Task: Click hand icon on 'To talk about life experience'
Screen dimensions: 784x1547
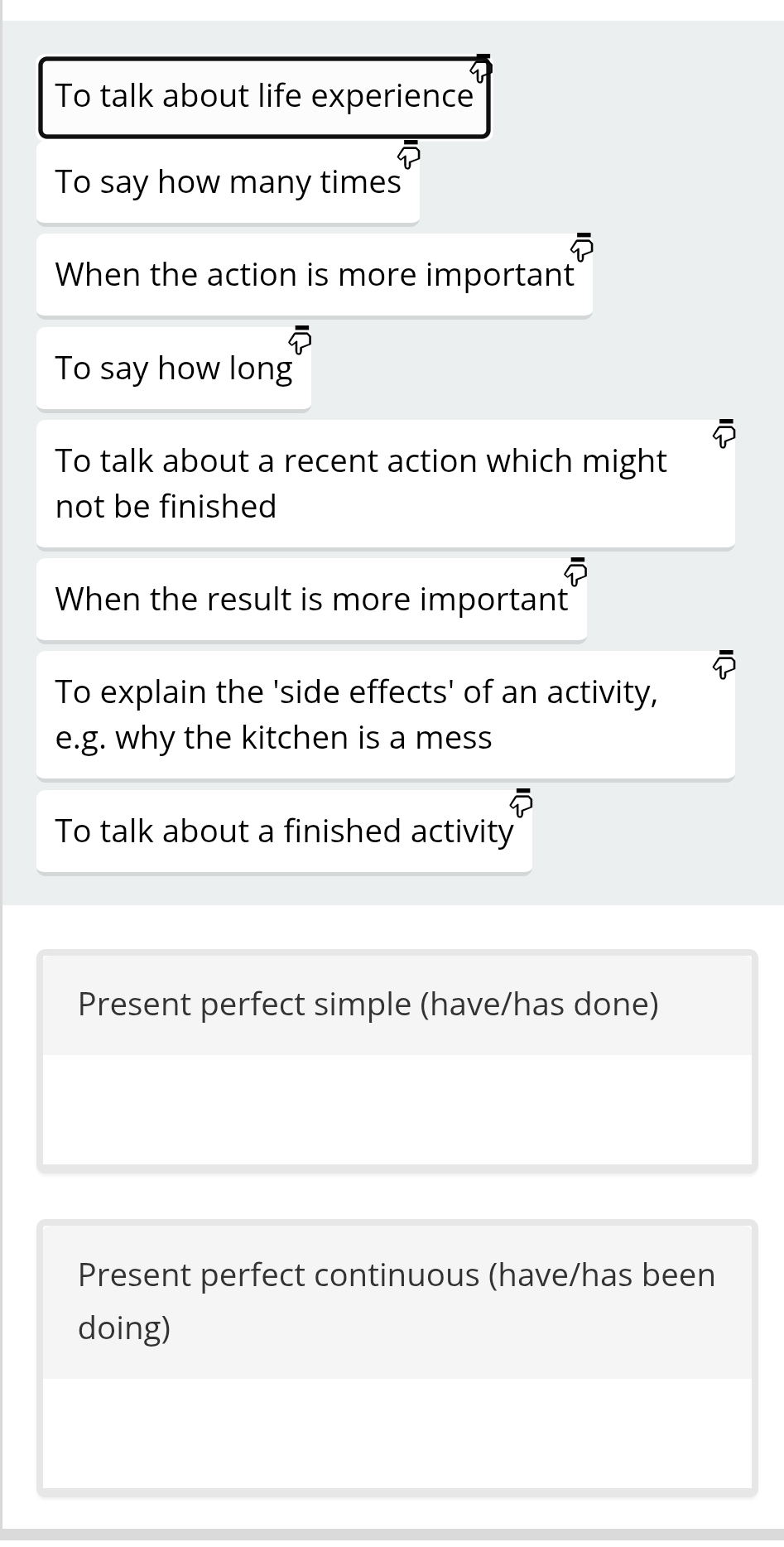Action: click(481, 67)
